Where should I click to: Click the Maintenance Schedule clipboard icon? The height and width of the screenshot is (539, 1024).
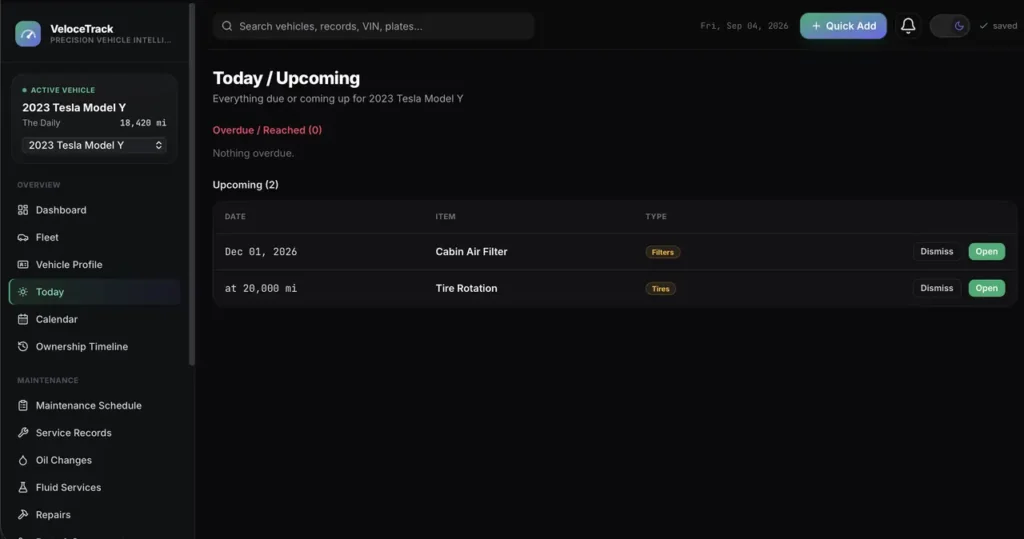[23, 406]
